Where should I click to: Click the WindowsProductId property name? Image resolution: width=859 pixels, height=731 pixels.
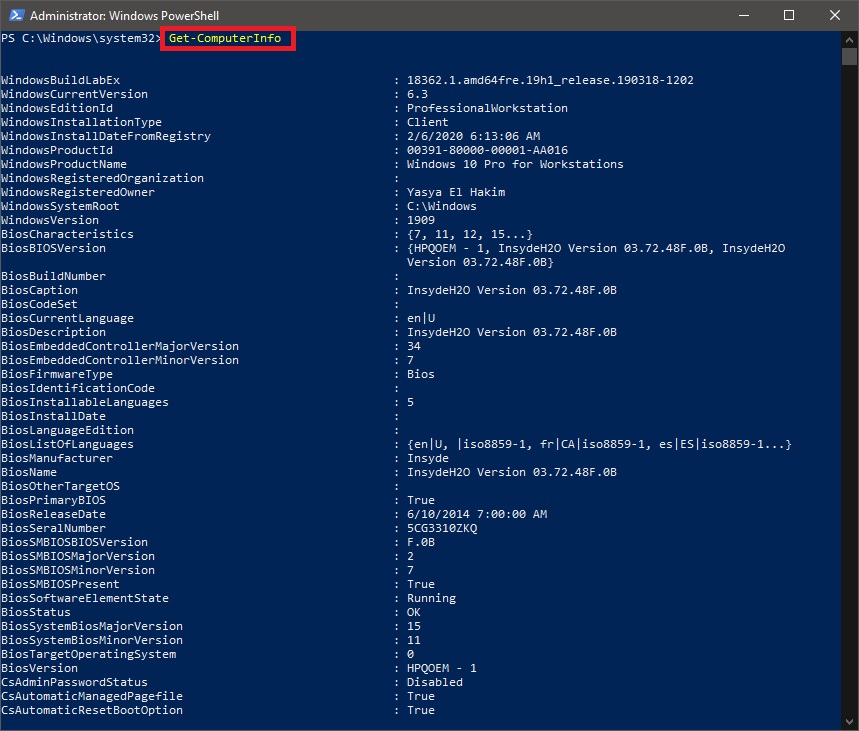point(57,150)
